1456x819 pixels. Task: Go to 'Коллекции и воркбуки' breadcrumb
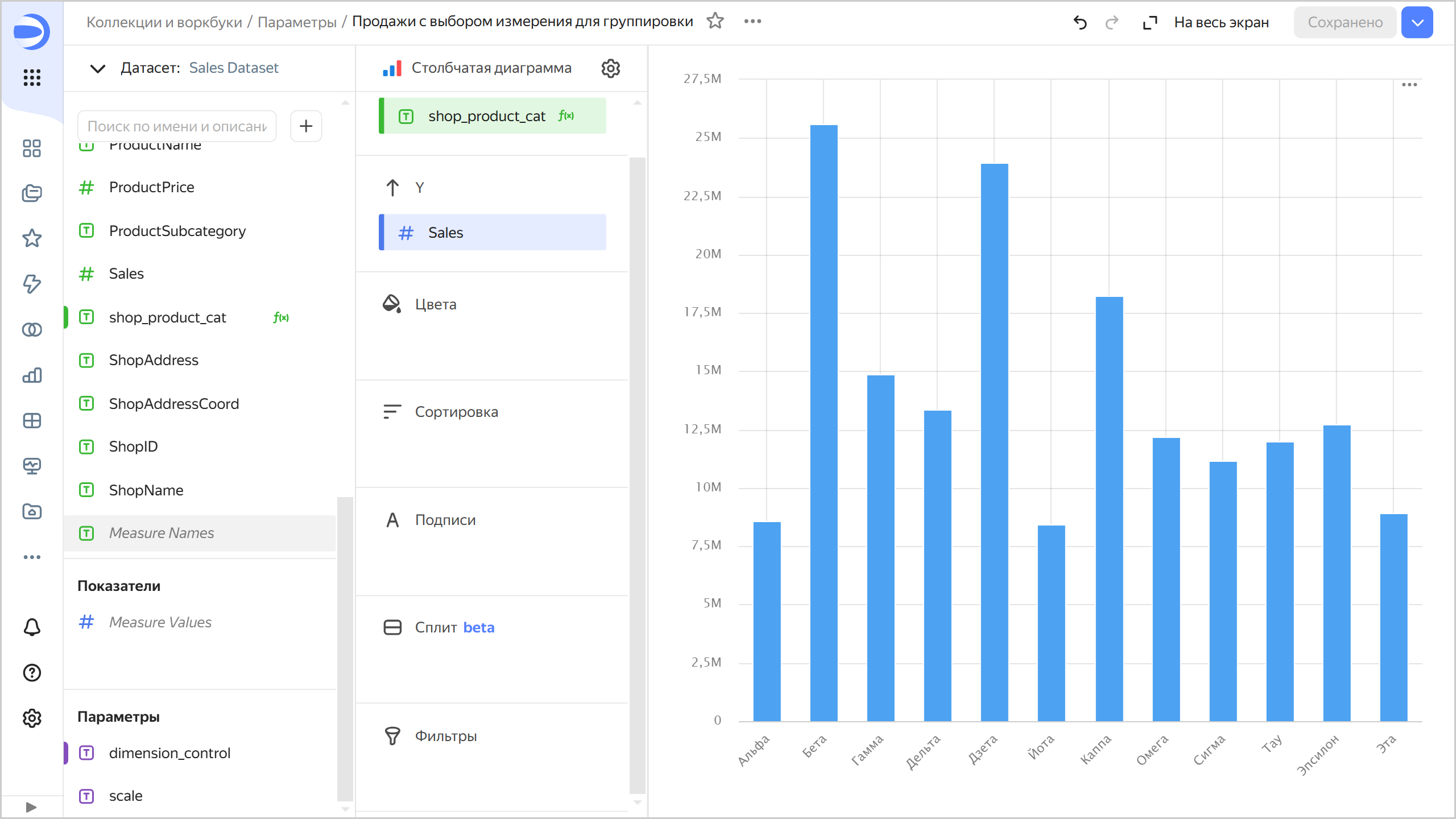pos(164,22)
